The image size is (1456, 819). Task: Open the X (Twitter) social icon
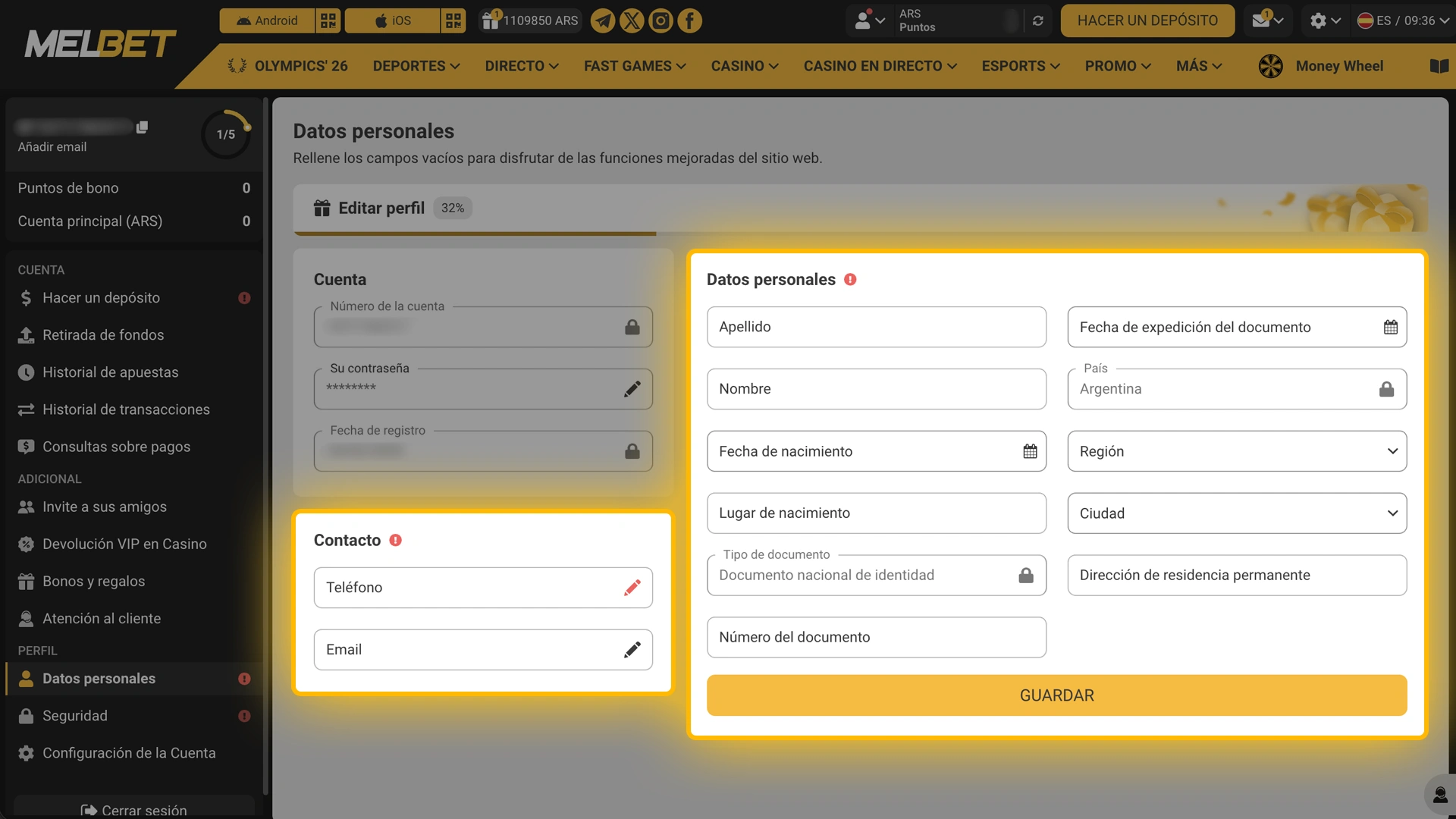point(632,20)
